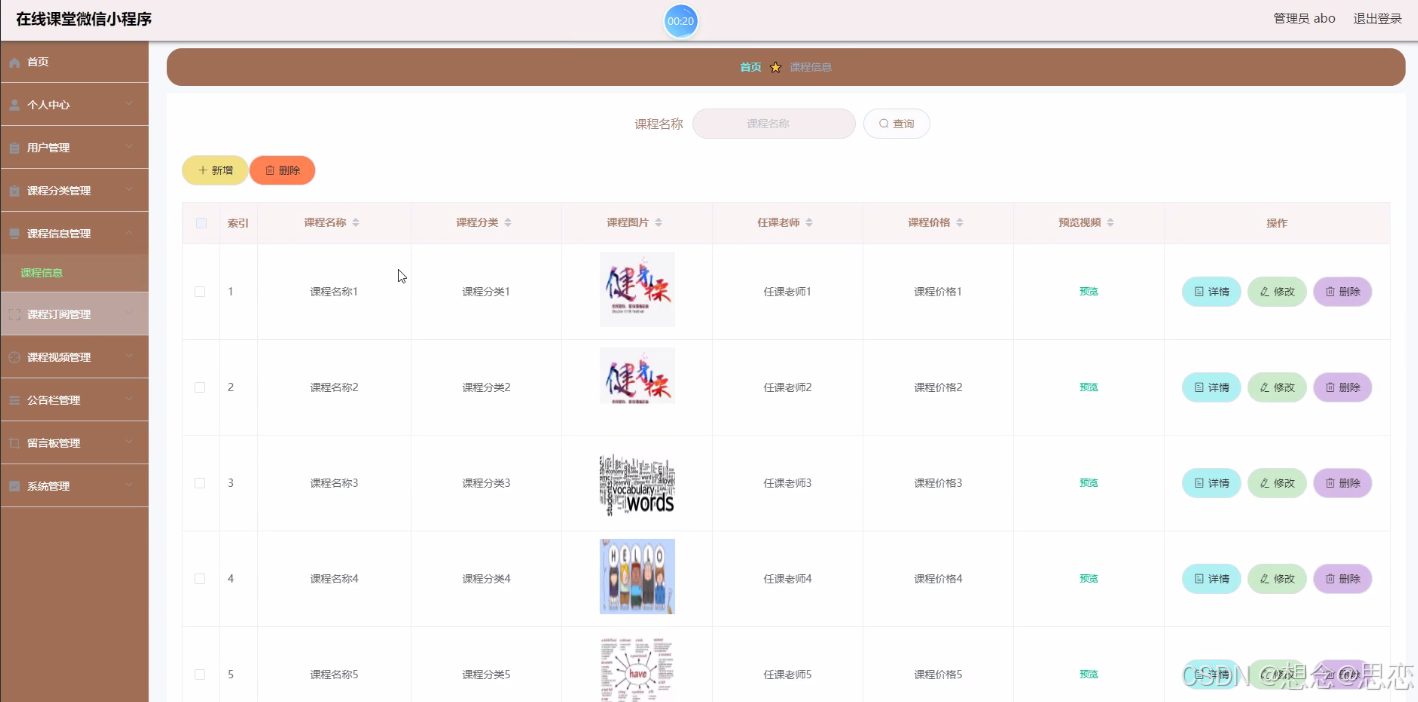Click the icon beside 留言板管理

pos(14,443)
